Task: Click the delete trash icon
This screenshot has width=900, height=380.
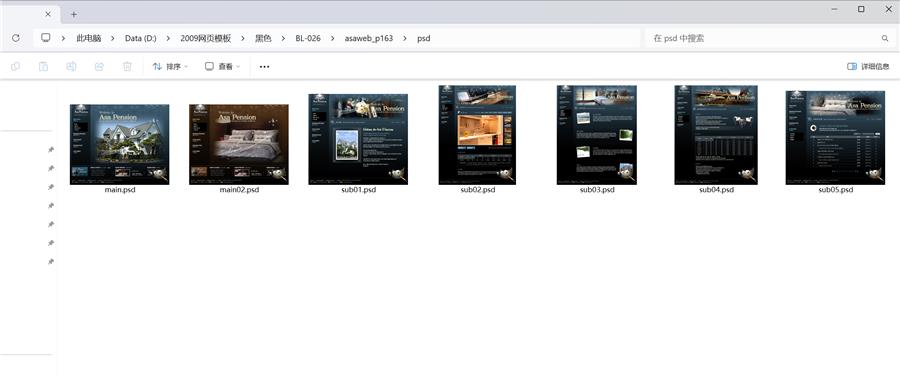Action: click(x=127, y=67)
